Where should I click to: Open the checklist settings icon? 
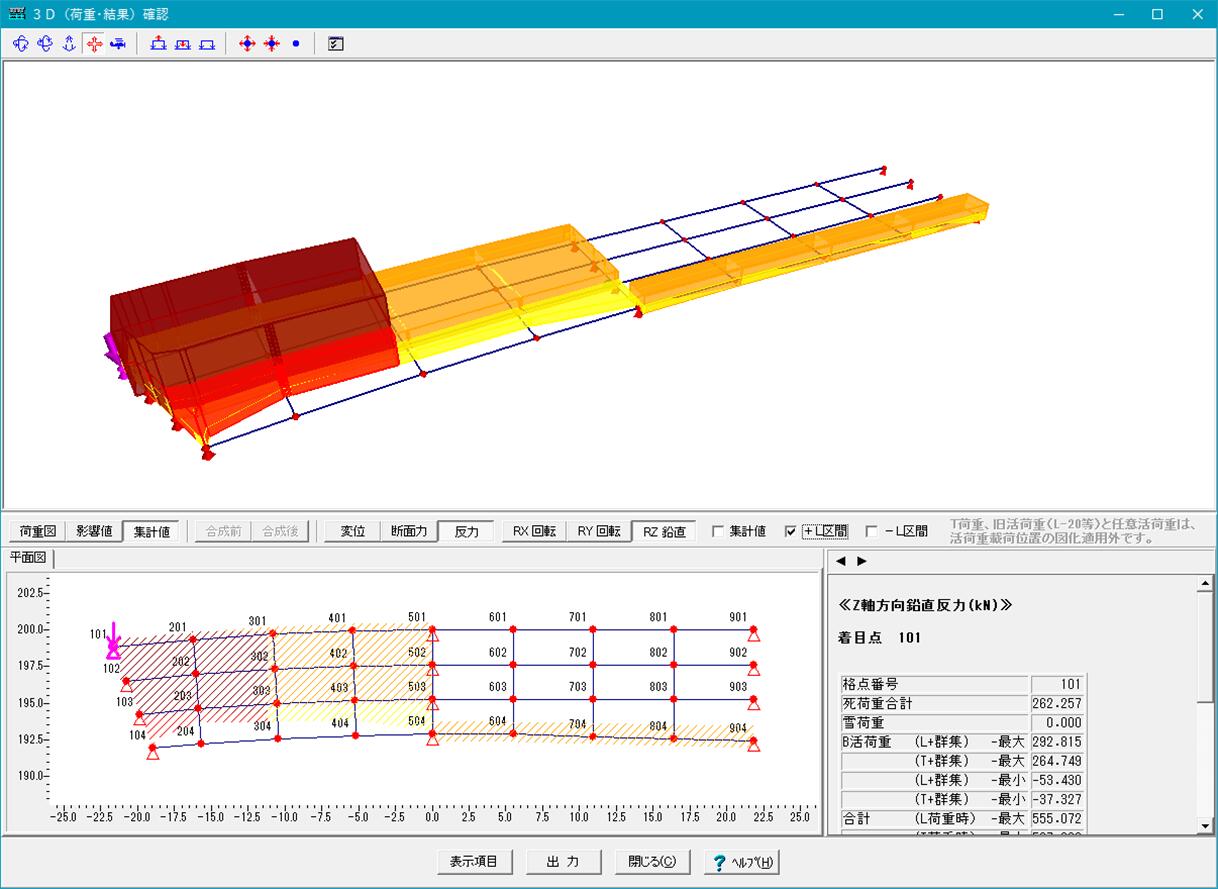coord(336,44)
